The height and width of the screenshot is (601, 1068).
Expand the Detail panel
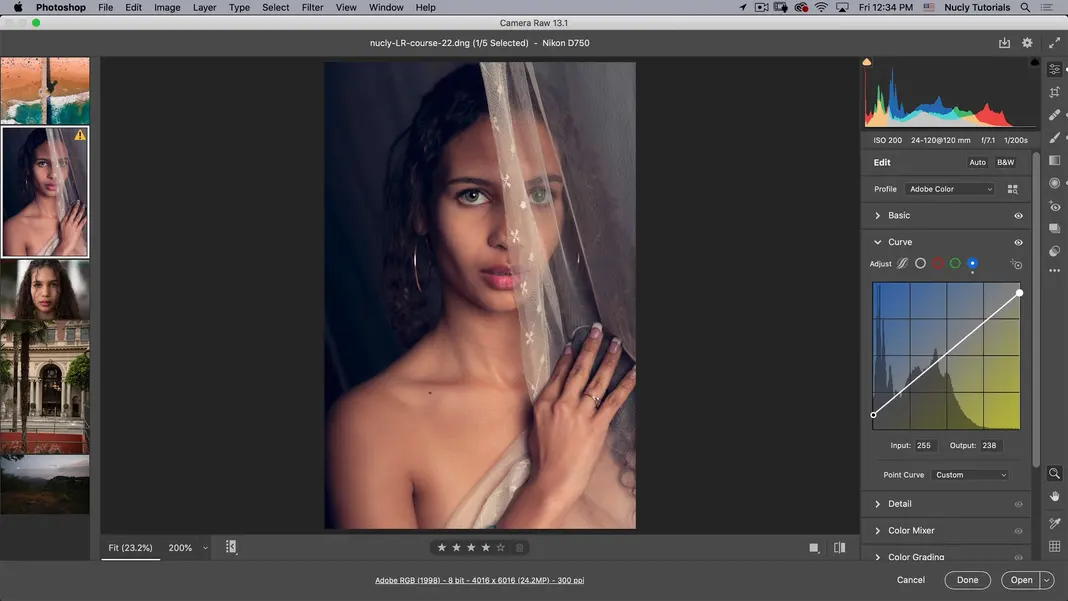[x=877, y=504]
